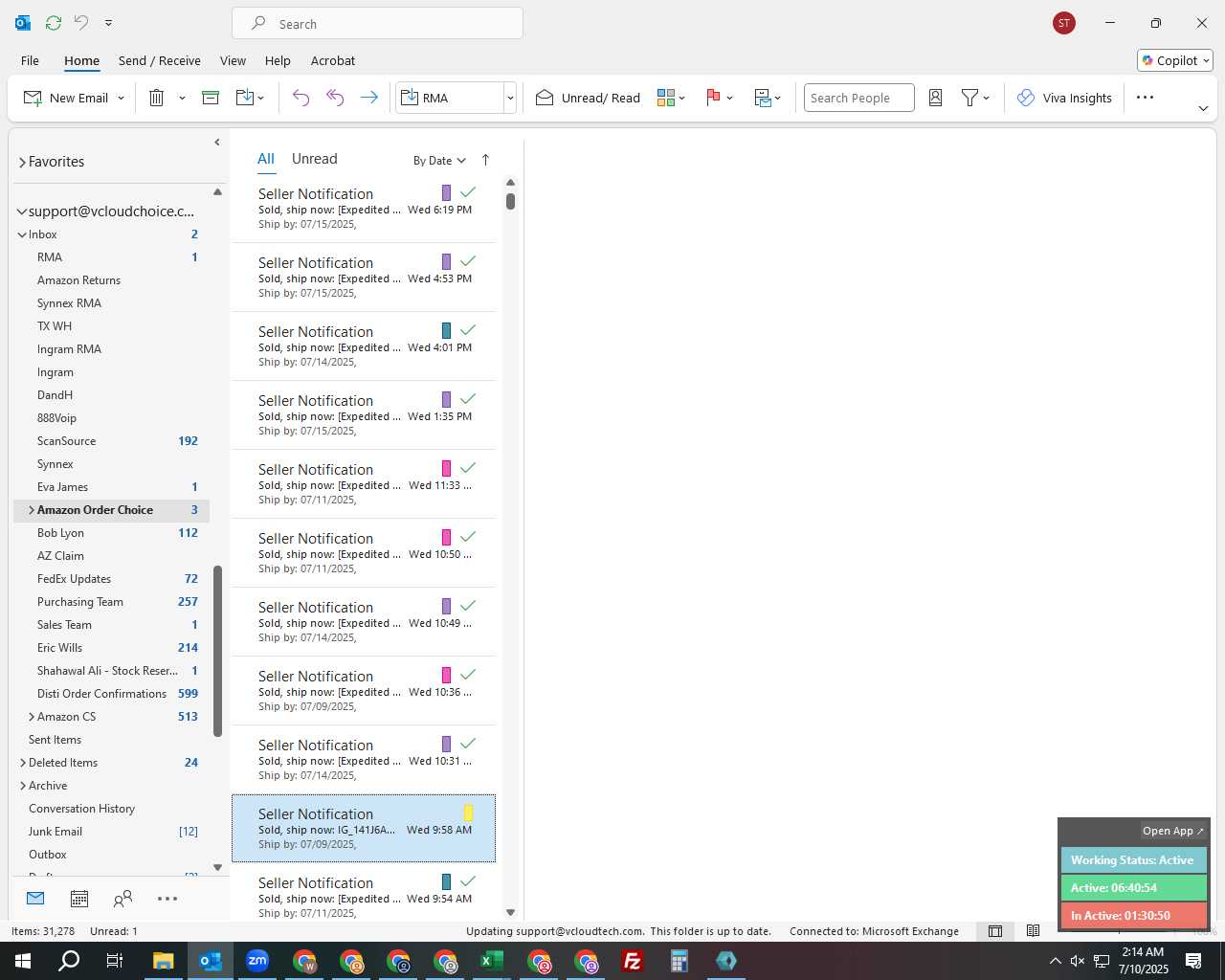Click the Filter Email funnel icon

(x=969, y=98)
